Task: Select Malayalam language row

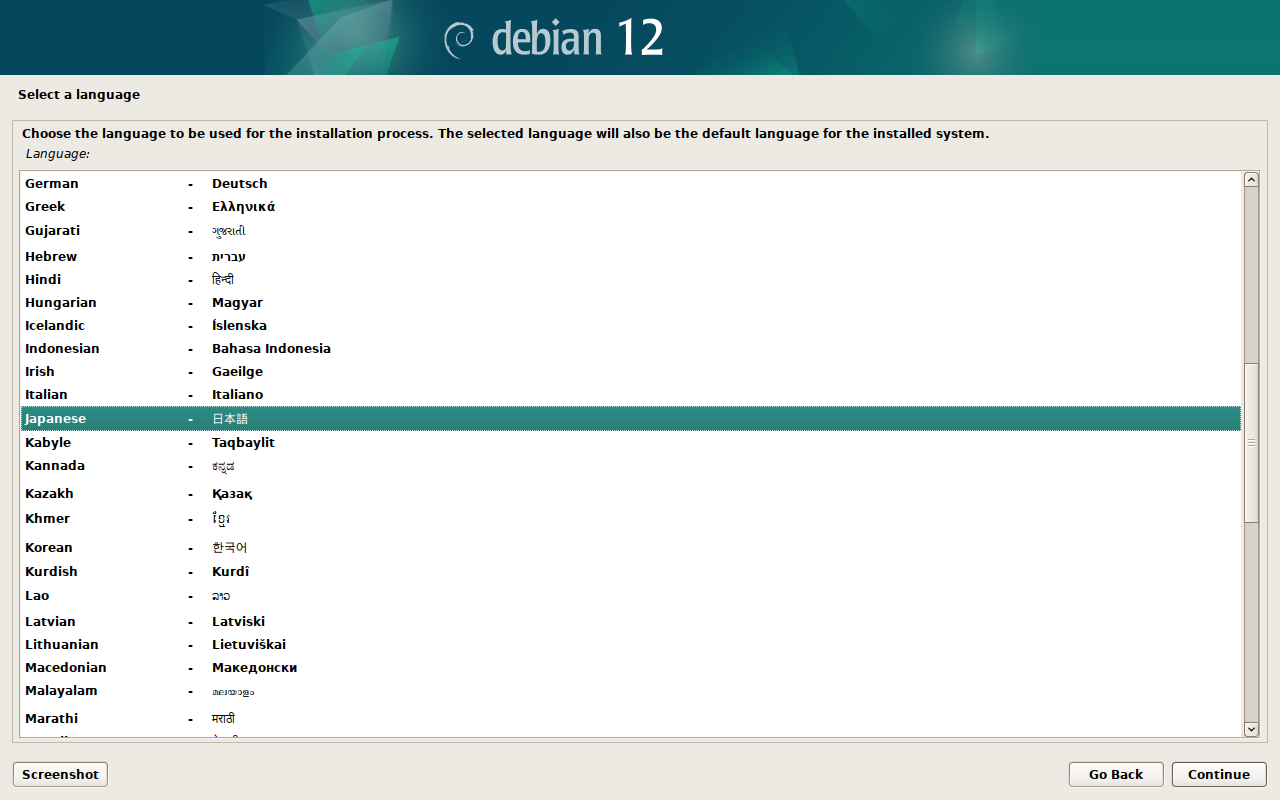Action: point(631,691)
